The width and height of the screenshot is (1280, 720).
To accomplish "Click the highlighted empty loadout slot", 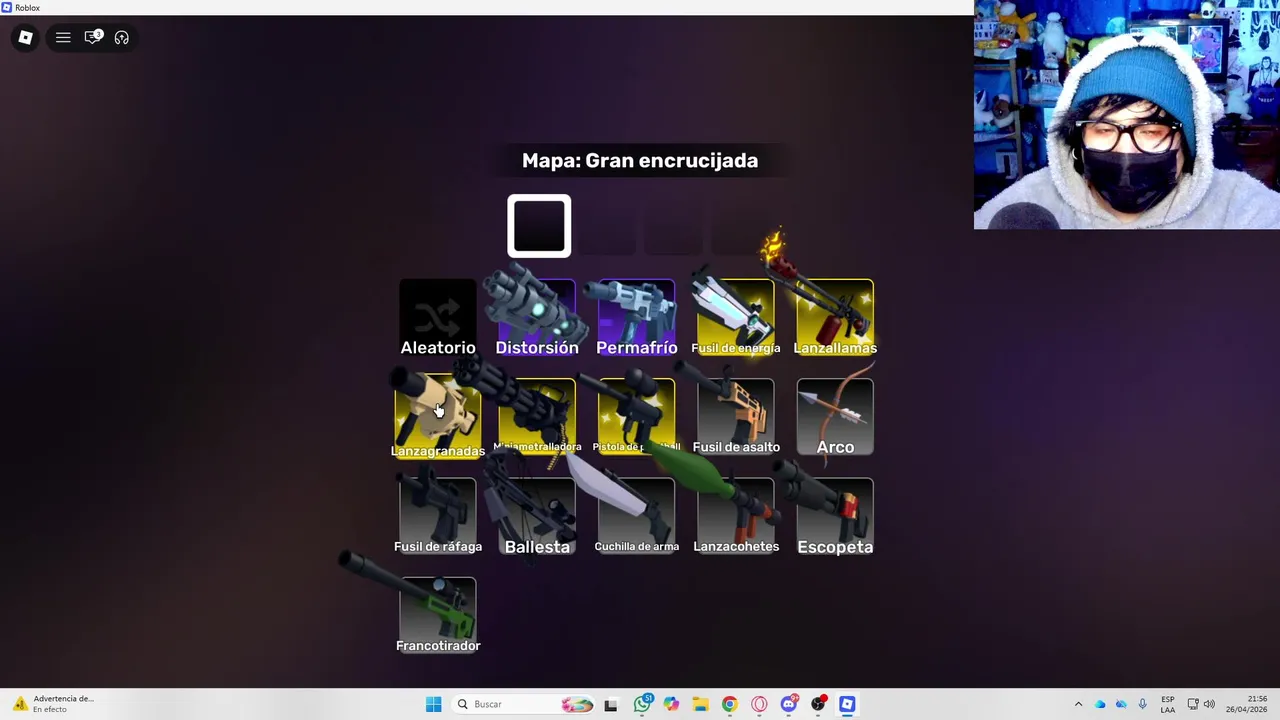I will (x=539, y=226).
